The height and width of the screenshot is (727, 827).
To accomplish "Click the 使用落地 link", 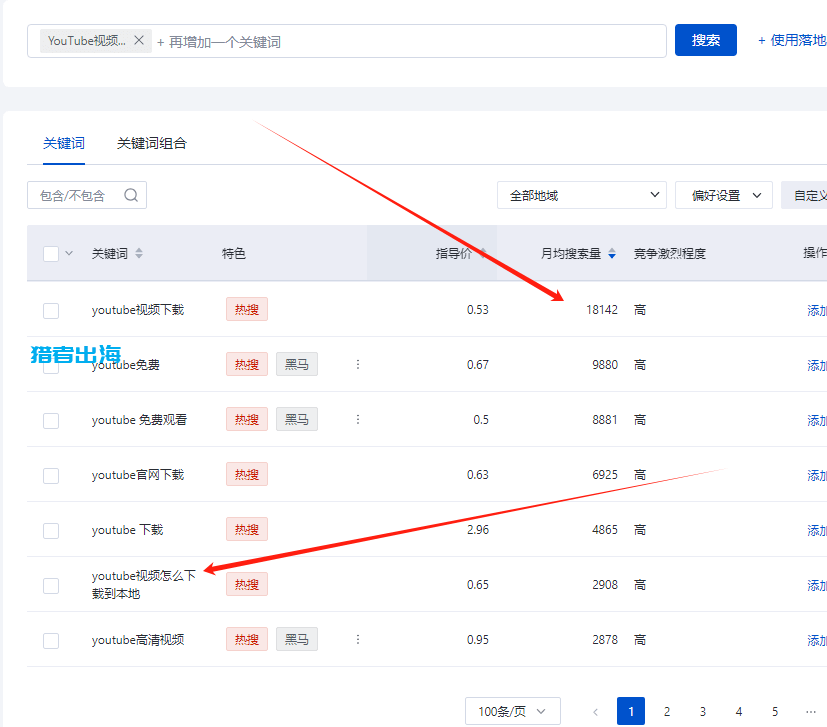I will point(792,40).
